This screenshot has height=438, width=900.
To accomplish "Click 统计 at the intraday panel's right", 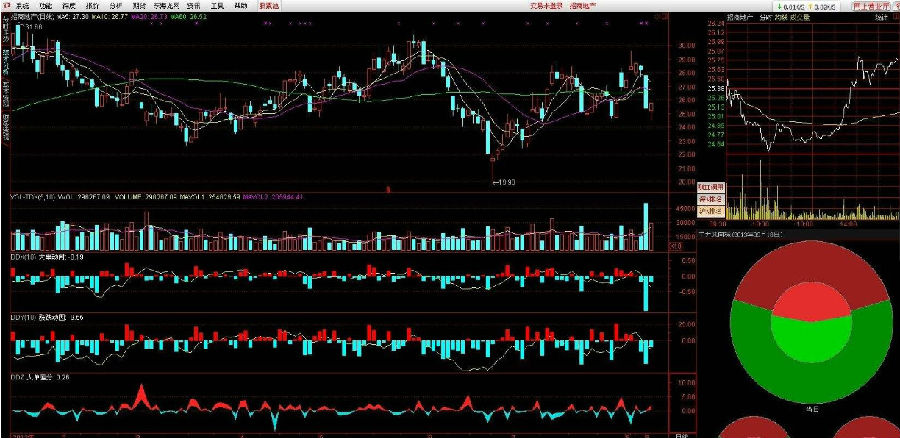I will click(880, 17).
